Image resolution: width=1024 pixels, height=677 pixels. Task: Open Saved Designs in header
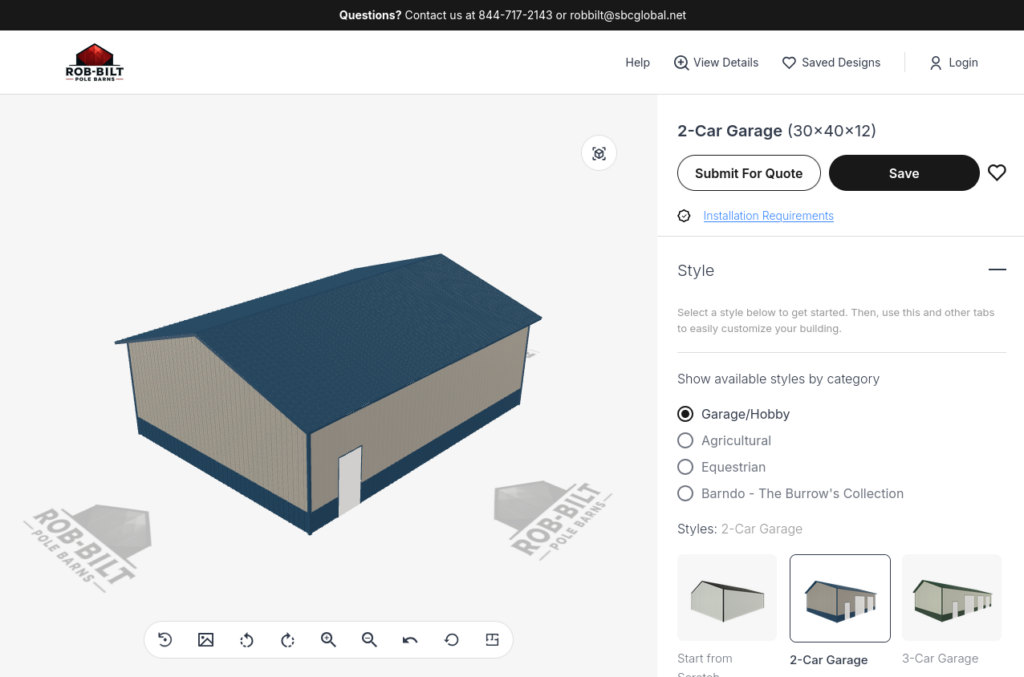click(831, 63)
